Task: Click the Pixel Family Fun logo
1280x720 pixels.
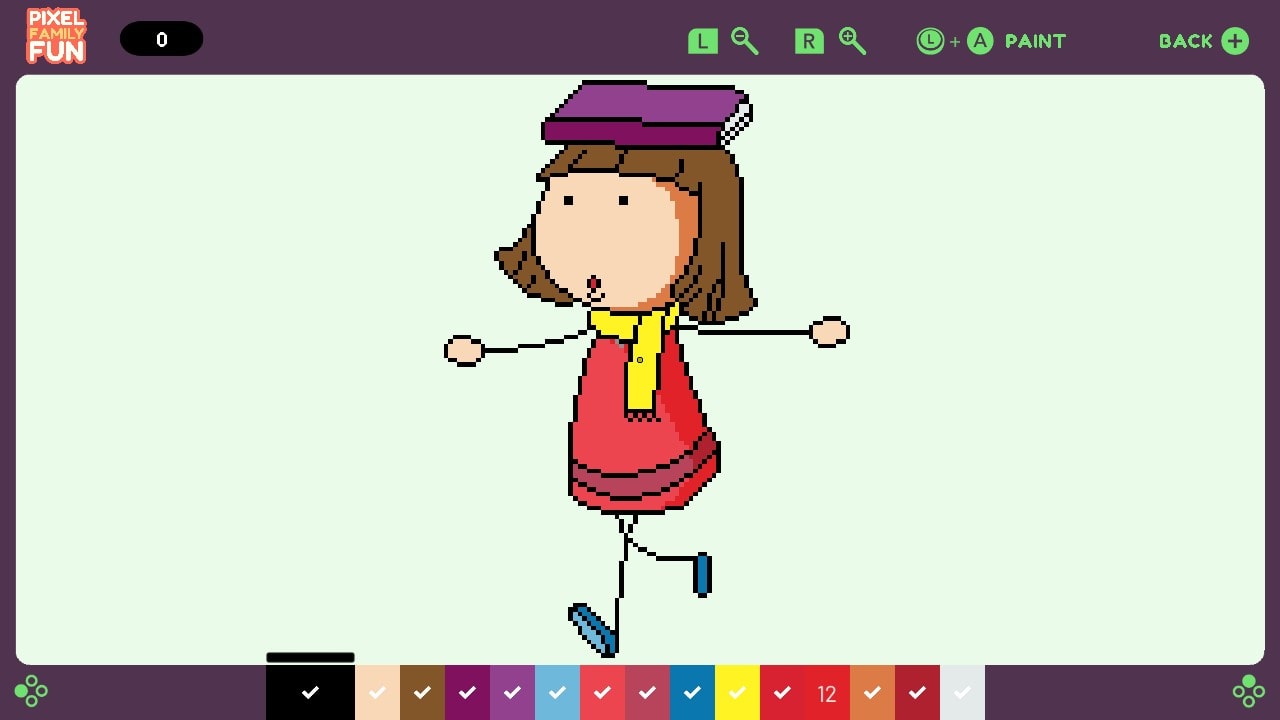Action: pos(55,37)
